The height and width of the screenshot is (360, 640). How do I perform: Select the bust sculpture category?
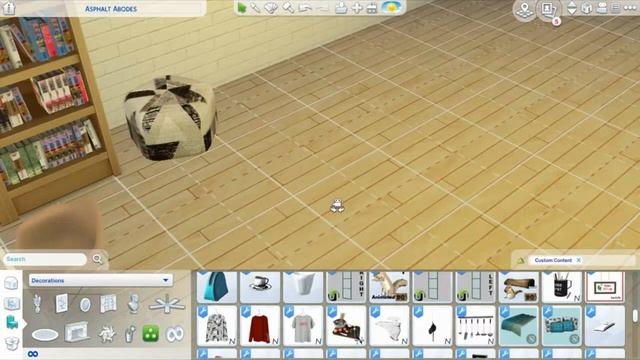point(133,304)
